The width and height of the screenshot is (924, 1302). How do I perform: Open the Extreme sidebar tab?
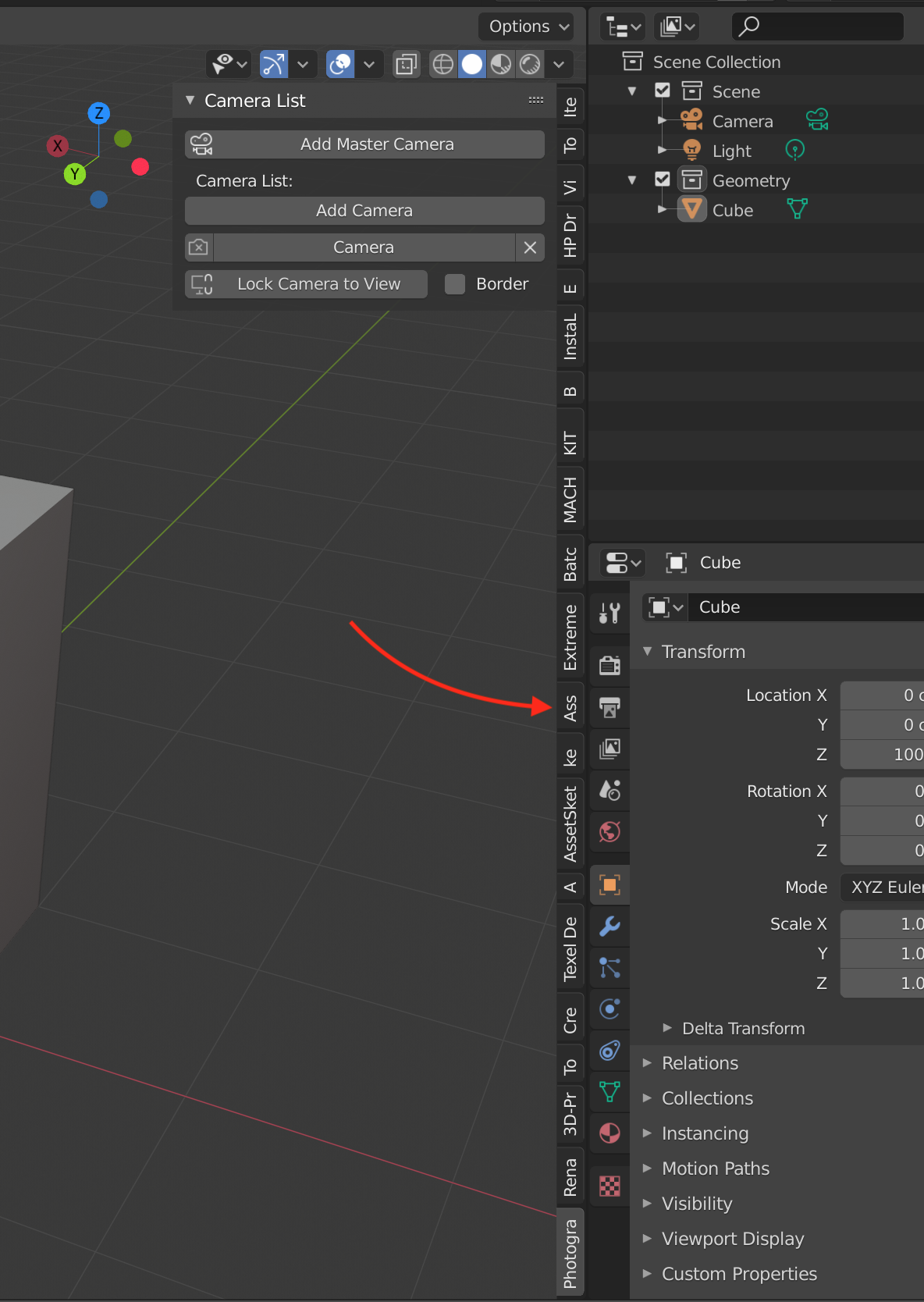point(570,637)
